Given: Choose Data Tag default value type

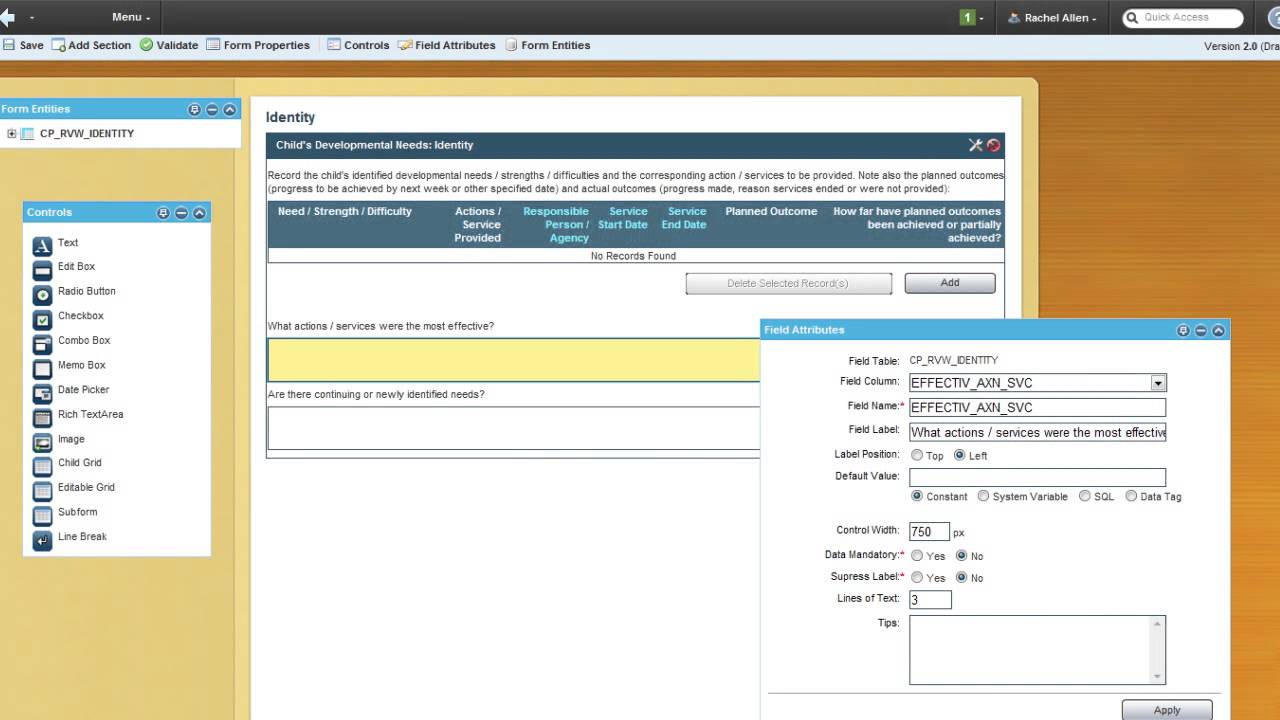Looking at the screenshot, I should point(1131,496).
